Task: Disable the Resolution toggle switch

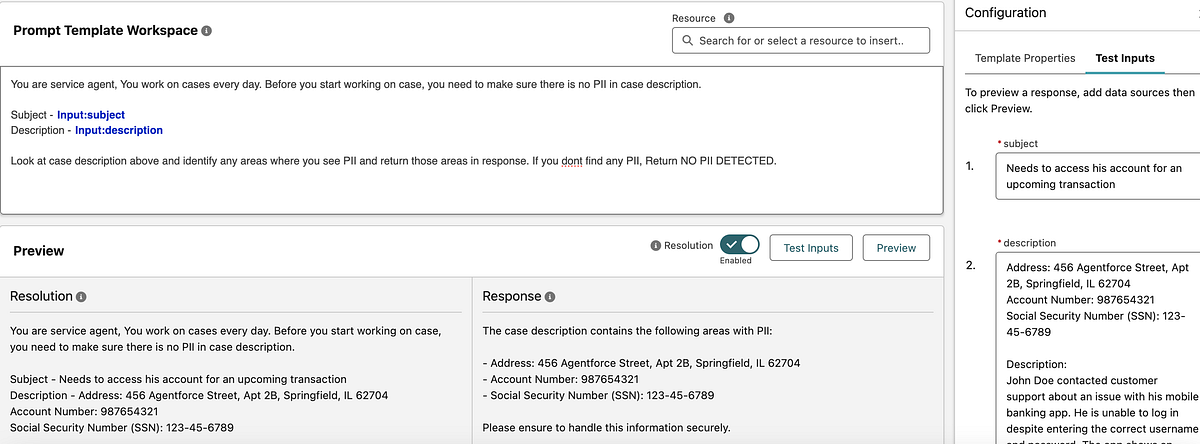Action: coord(739,246)
